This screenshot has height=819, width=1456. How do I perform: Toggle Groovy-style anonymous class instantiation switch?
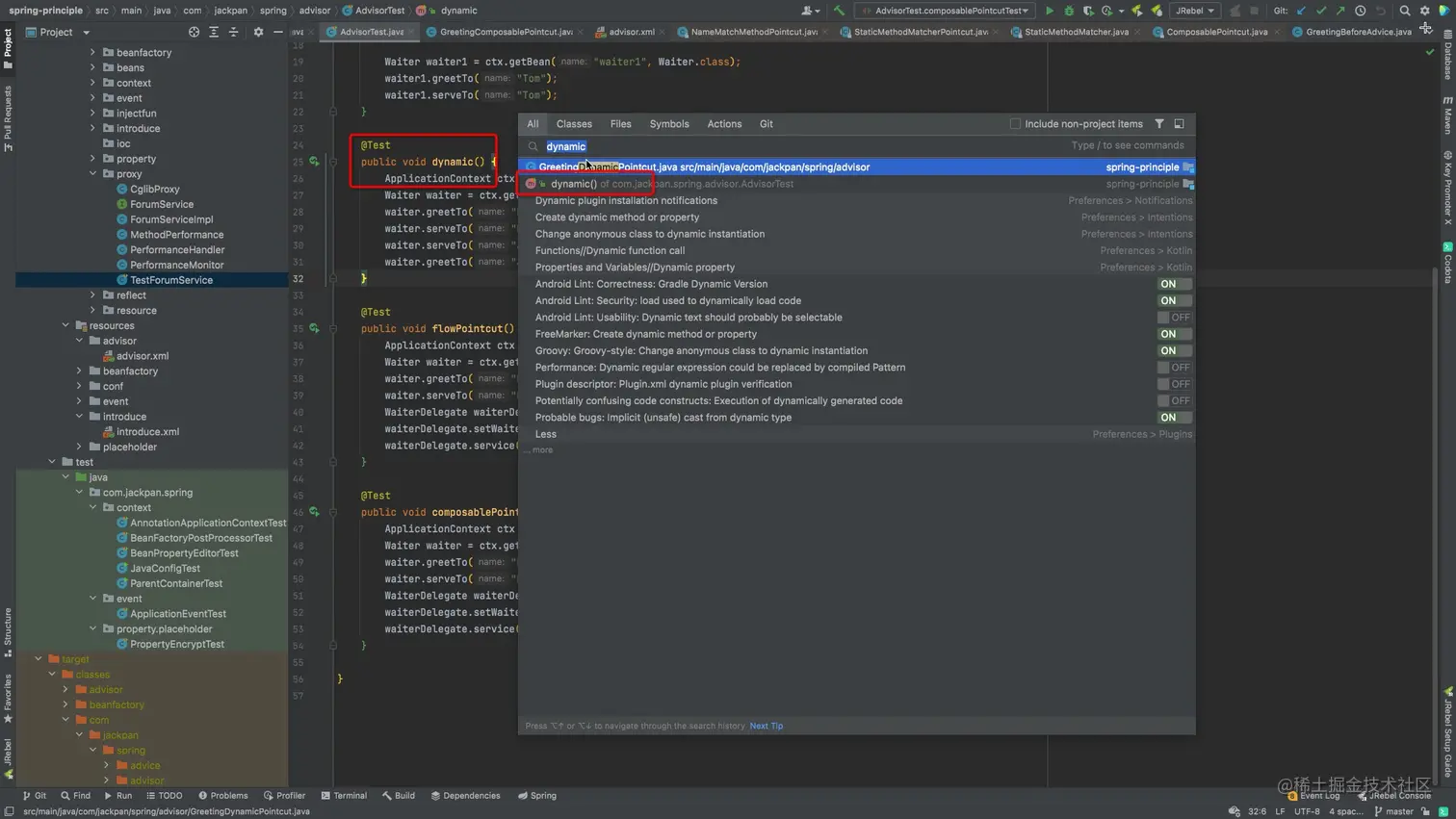click(1174, 350)
